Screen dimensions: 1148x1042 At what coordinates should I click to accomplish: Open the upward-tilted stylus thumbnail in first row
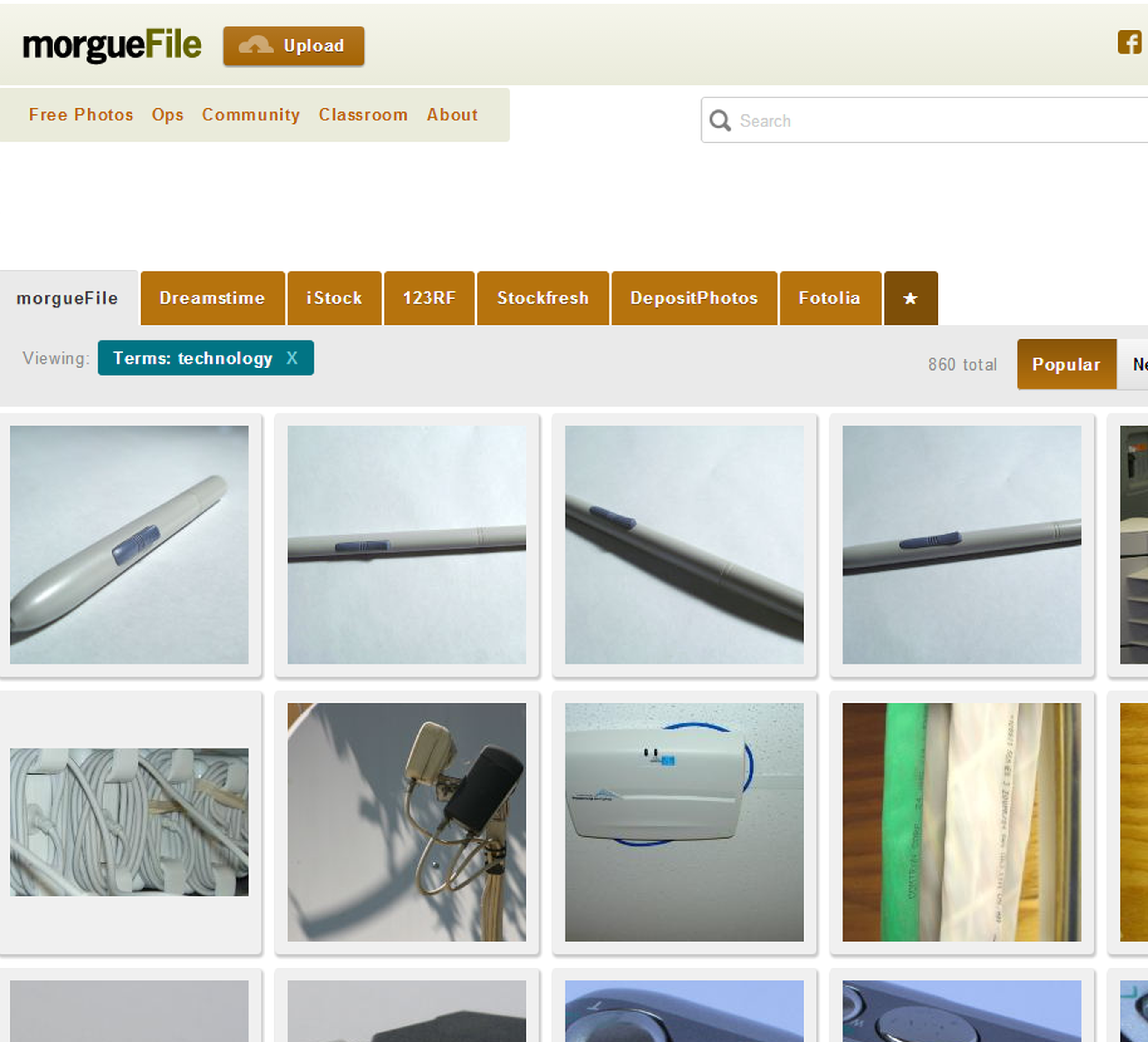(962, 545)
